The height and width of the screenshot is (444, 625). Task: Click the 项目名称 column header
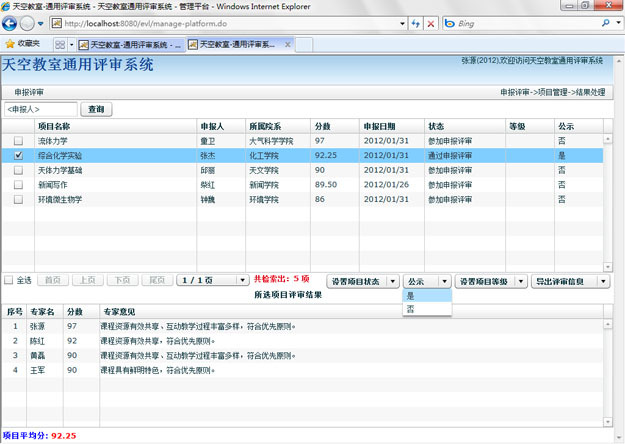coord(116,126)
